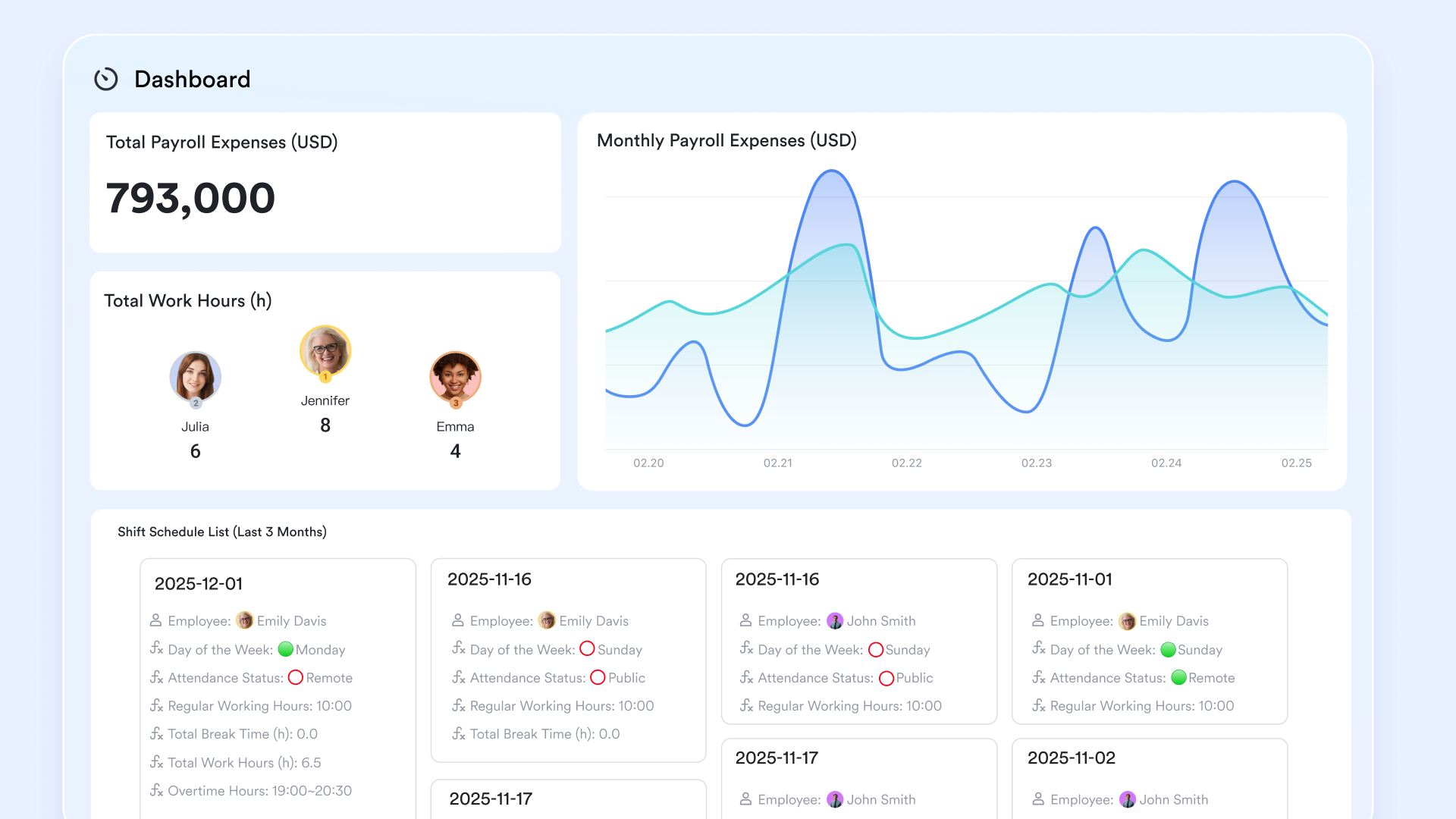The width and height of the screenshot is (1456, 819).
Task: Click John Smith avatar in 2025-11-17 card
Action: click(x=835, y=799)
